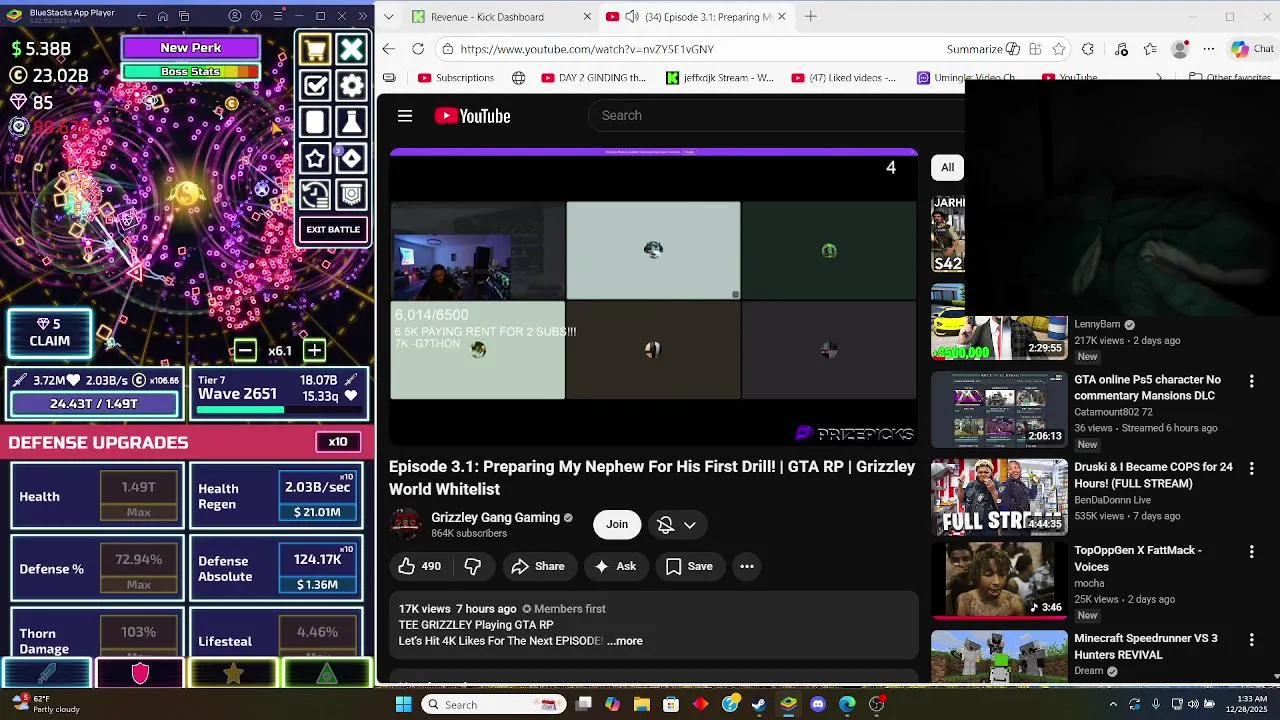
Task: Open more actions three-dot menu under video
Action: pos(747,566)
